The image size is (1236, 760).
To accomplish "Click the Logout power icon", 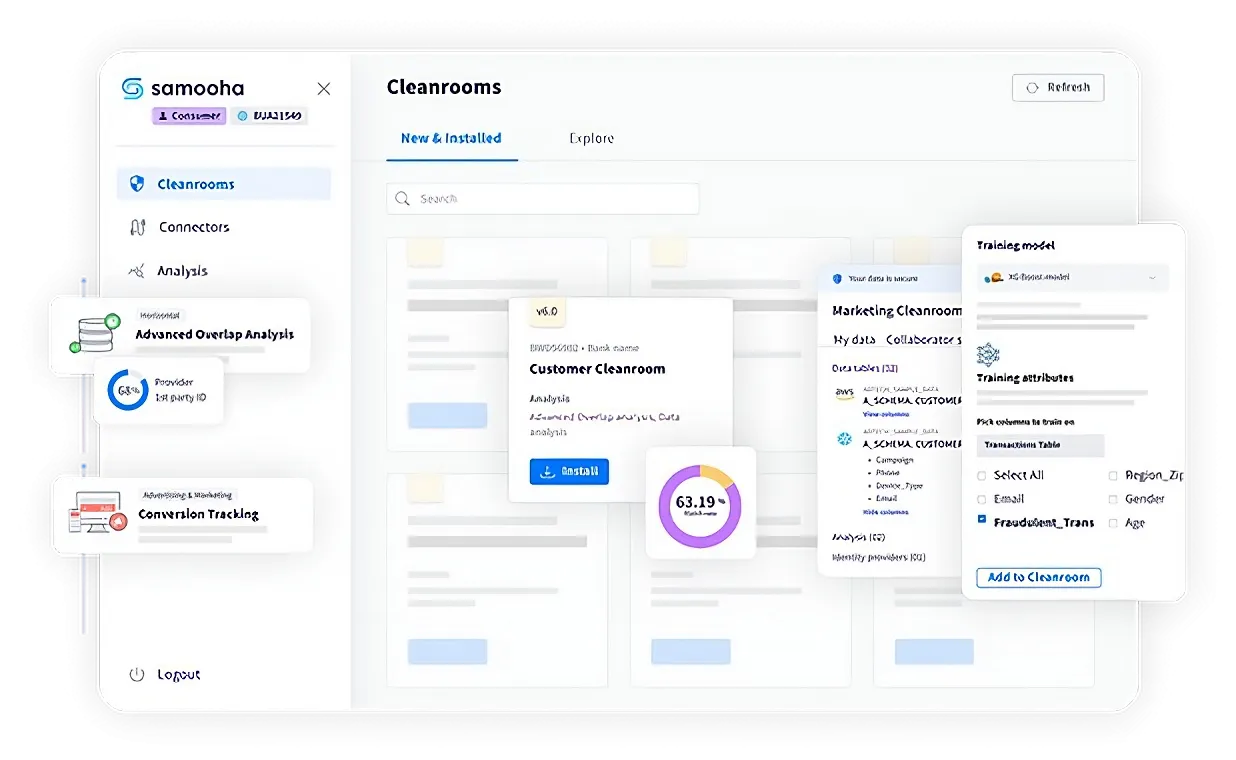I will click(137, 675).
